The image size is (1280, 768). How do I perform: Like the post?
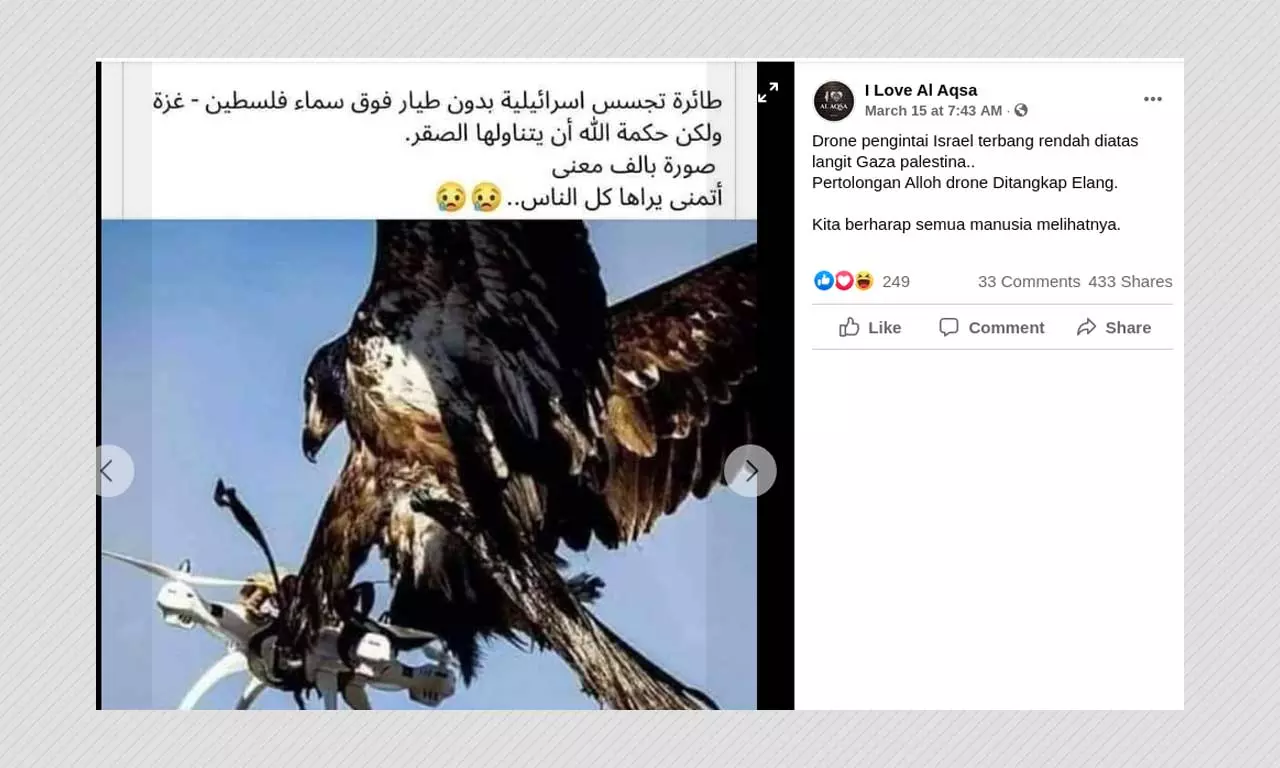pyautogui.click(x=870, y=327)
